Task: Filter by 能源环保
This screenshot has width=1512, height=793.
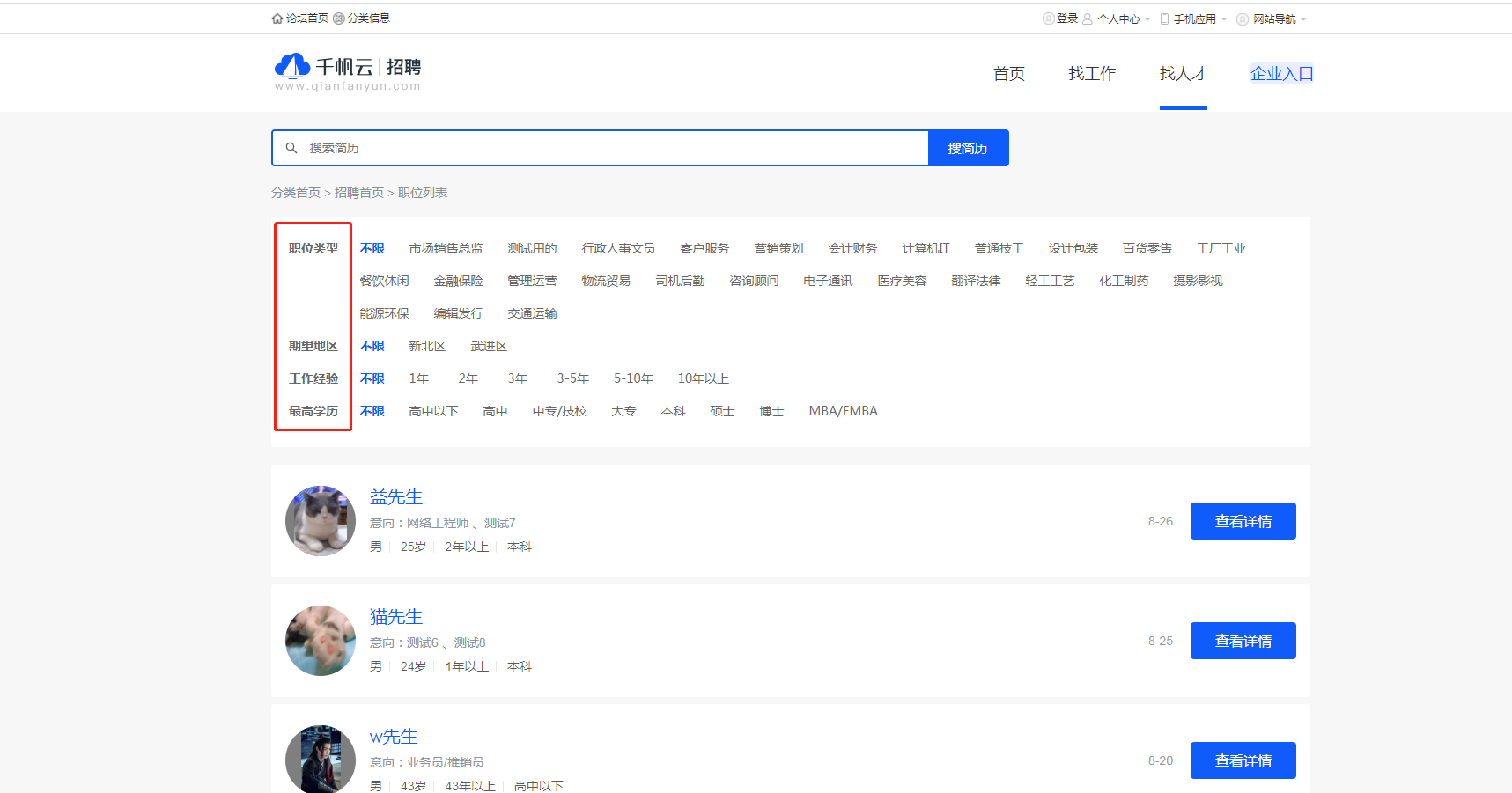Action: (x=385, y=313)
